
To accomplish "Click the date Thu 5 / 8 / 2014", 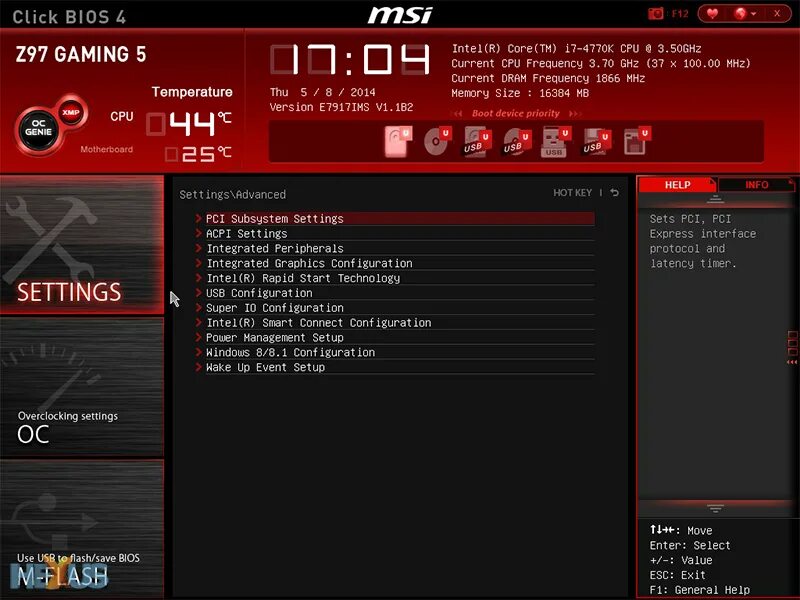I will coord(322,92).
